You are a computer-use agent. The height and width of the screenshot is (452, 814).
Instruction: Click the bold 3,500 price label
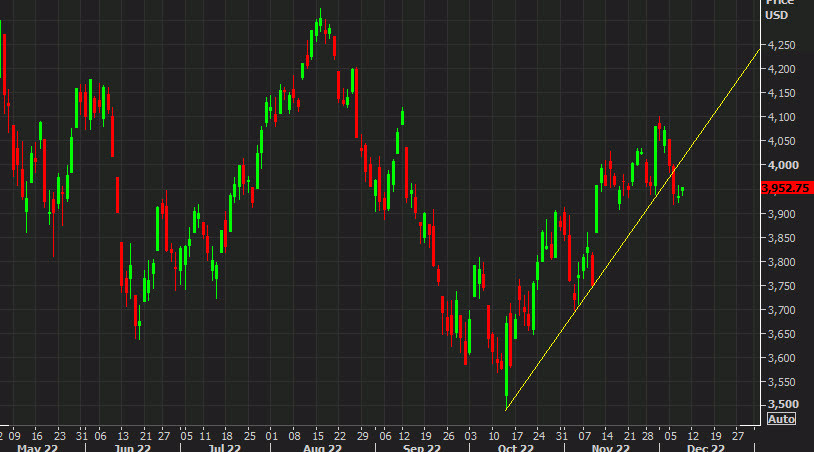pos(783,404)
